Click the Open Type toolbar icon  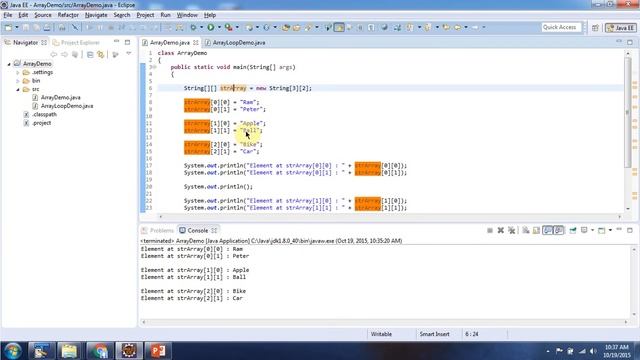pos(286,27)
